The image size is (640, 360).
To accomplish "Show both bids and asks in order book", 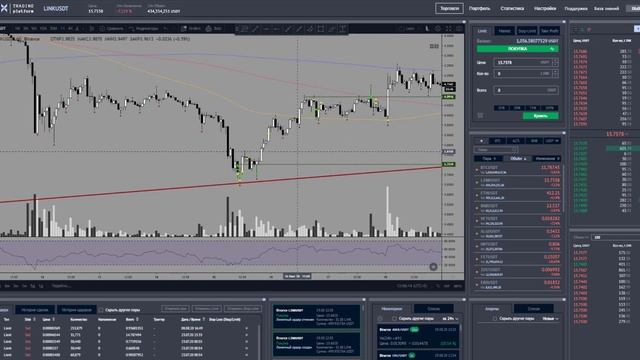I will 576,29.
